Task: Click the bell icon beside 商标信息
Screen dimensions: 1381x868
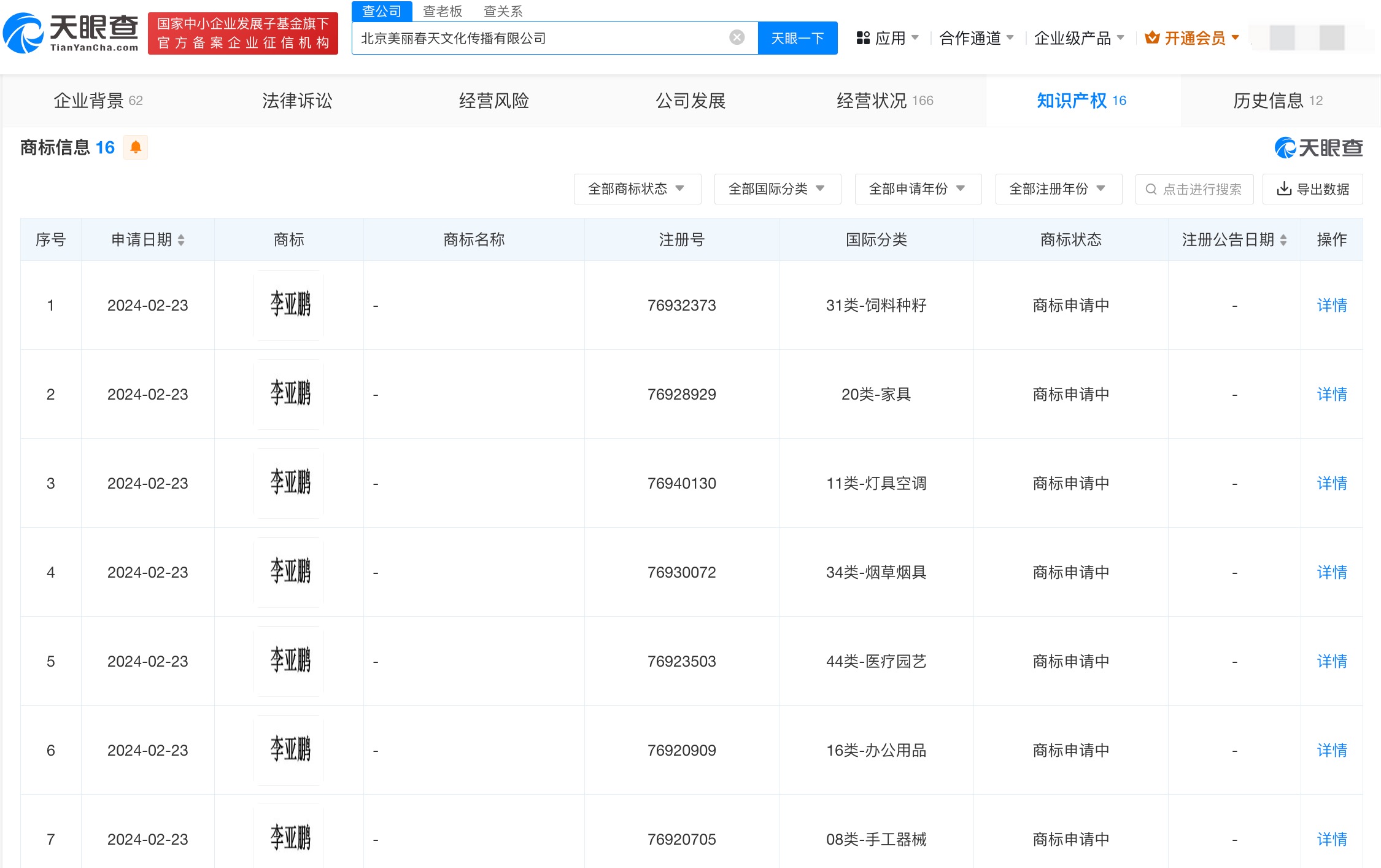Action: [x=136, y=147]
